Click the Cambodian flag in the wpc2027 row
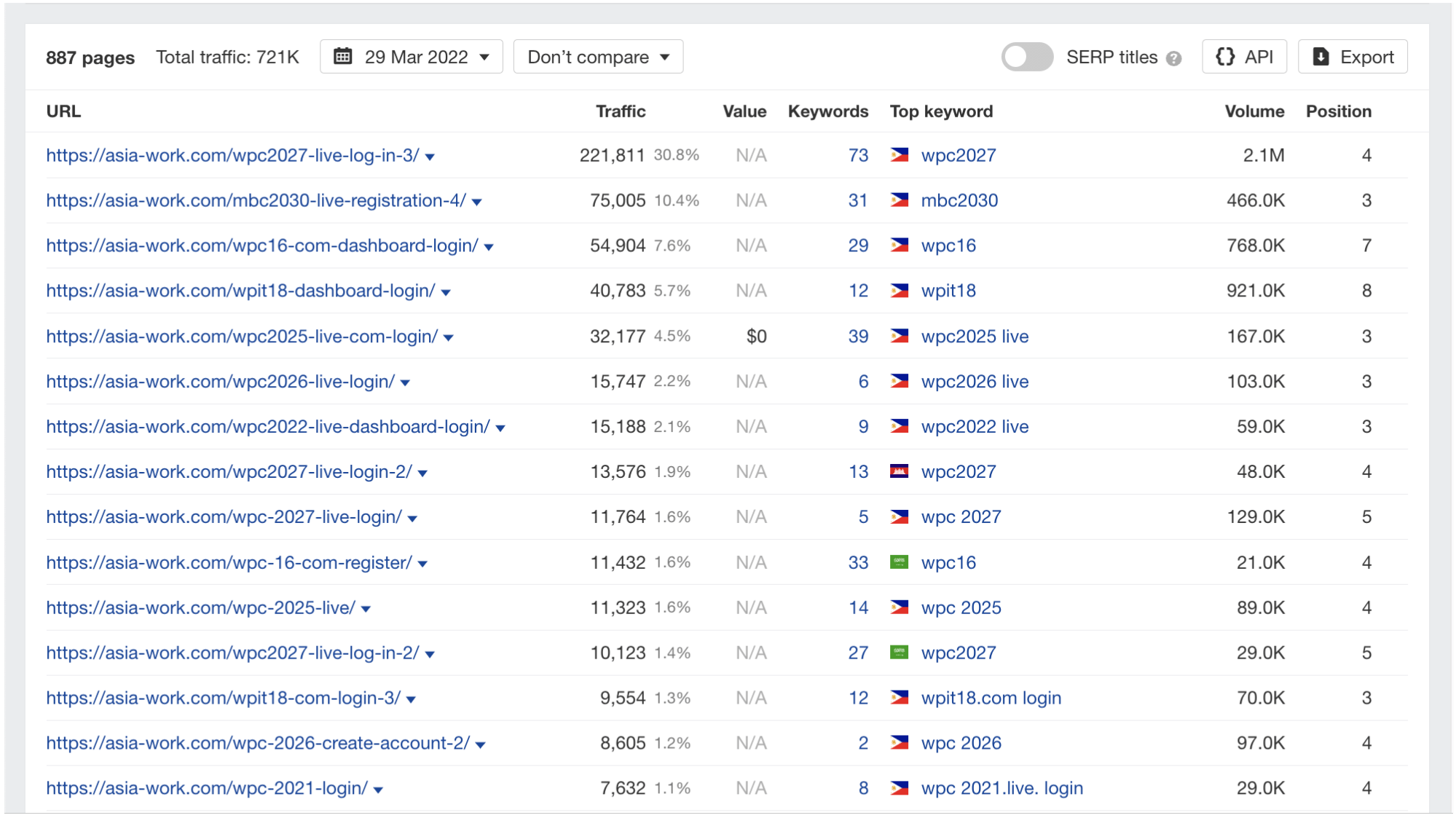Viewport: 1456px width, 818px height. tap(899, 471)
